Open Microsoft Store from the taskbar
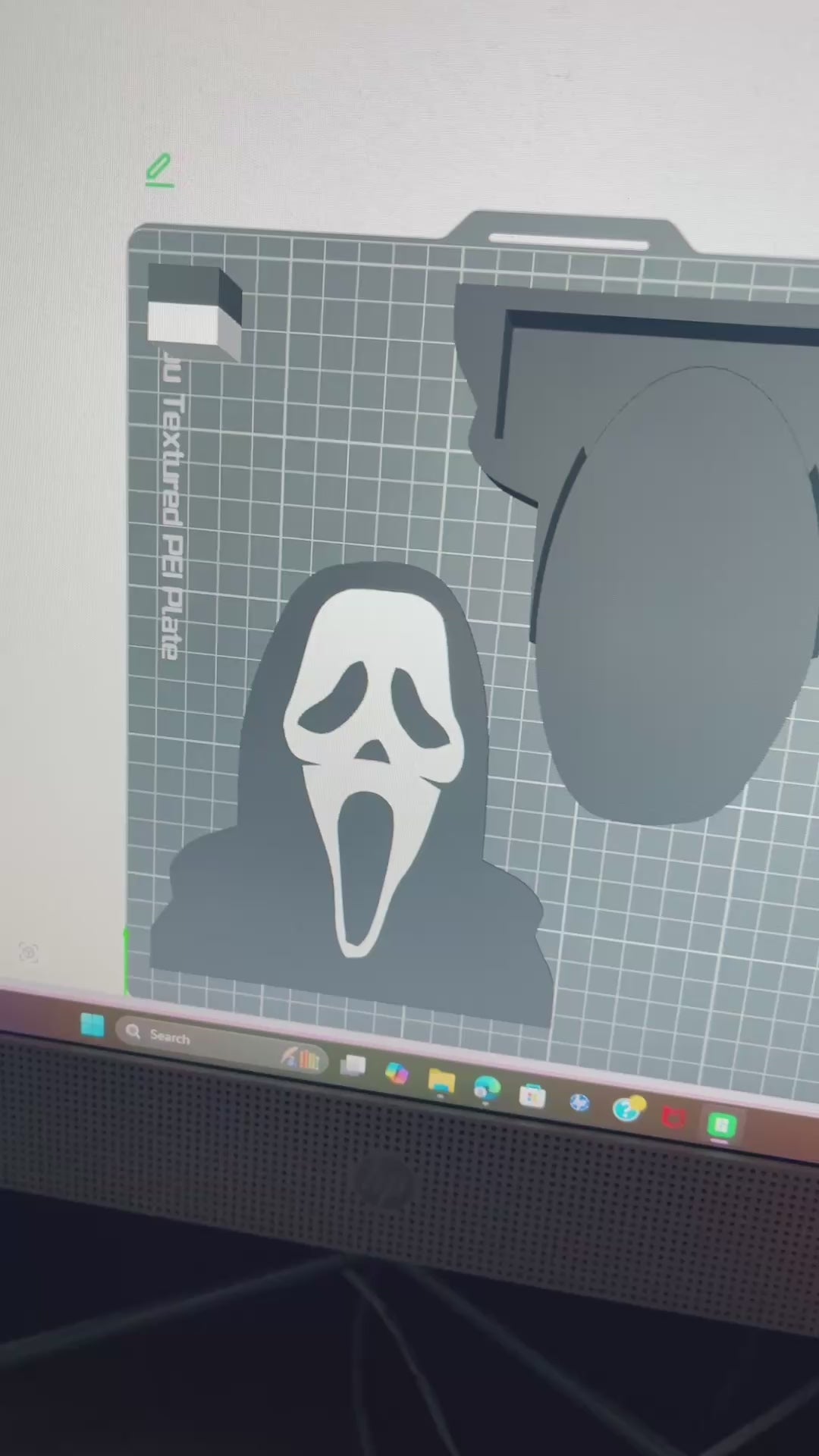This screenshot has height=1456, width=819. tap(532, 1097)
